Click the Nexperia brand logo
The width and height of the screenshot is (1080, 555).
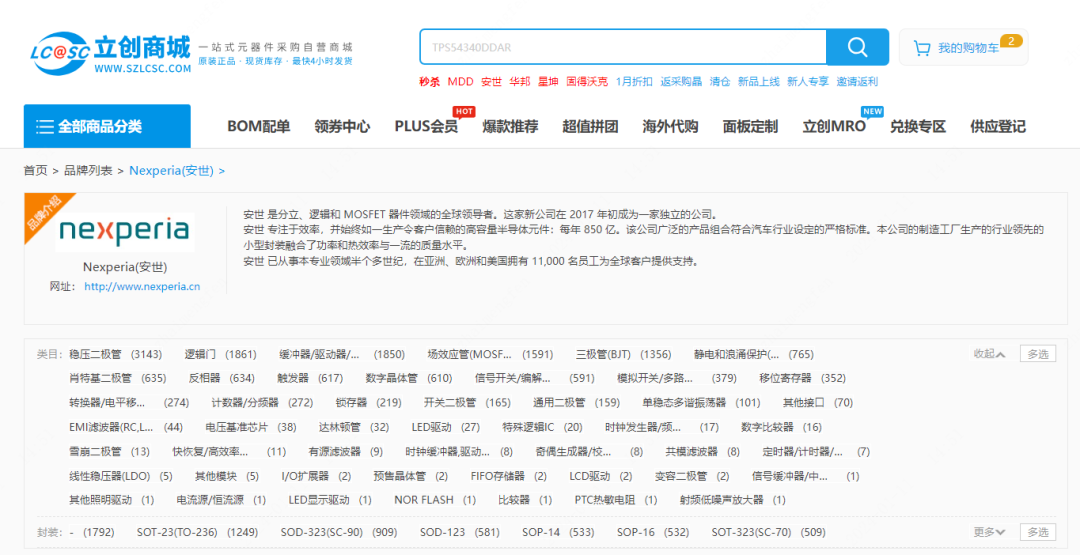tap(124, 231)
